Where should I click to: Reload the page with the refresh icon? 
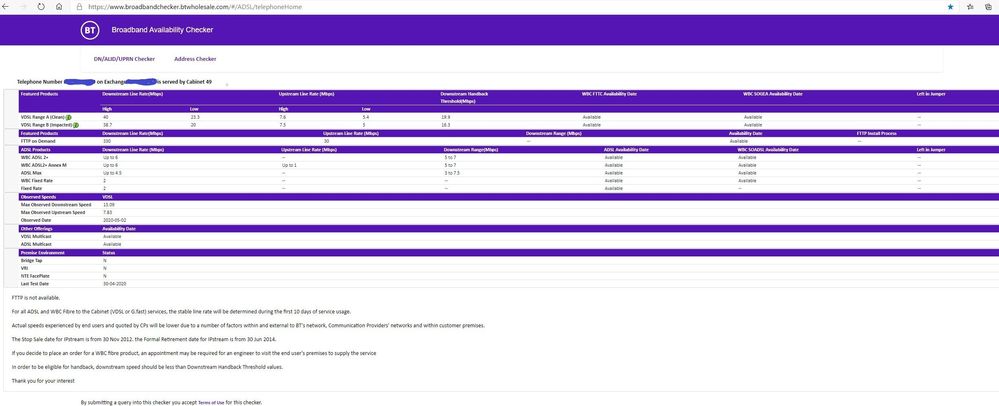tap(41, 6)
